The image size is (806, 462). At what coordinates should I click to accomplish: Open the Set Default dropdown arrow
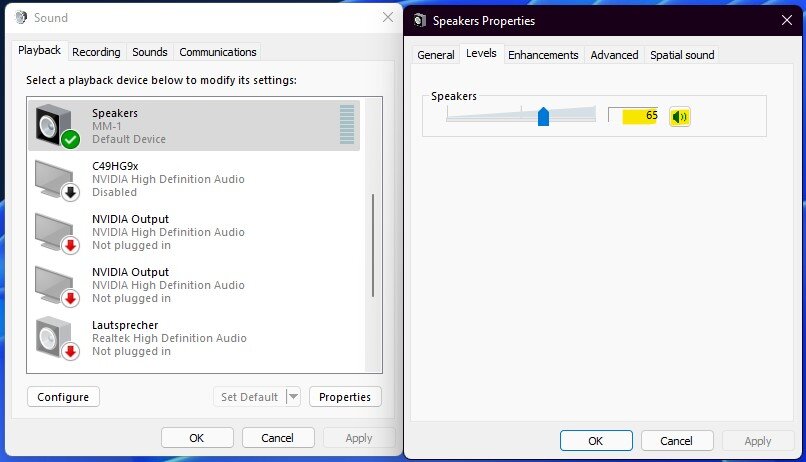click(x=293, y=397)
